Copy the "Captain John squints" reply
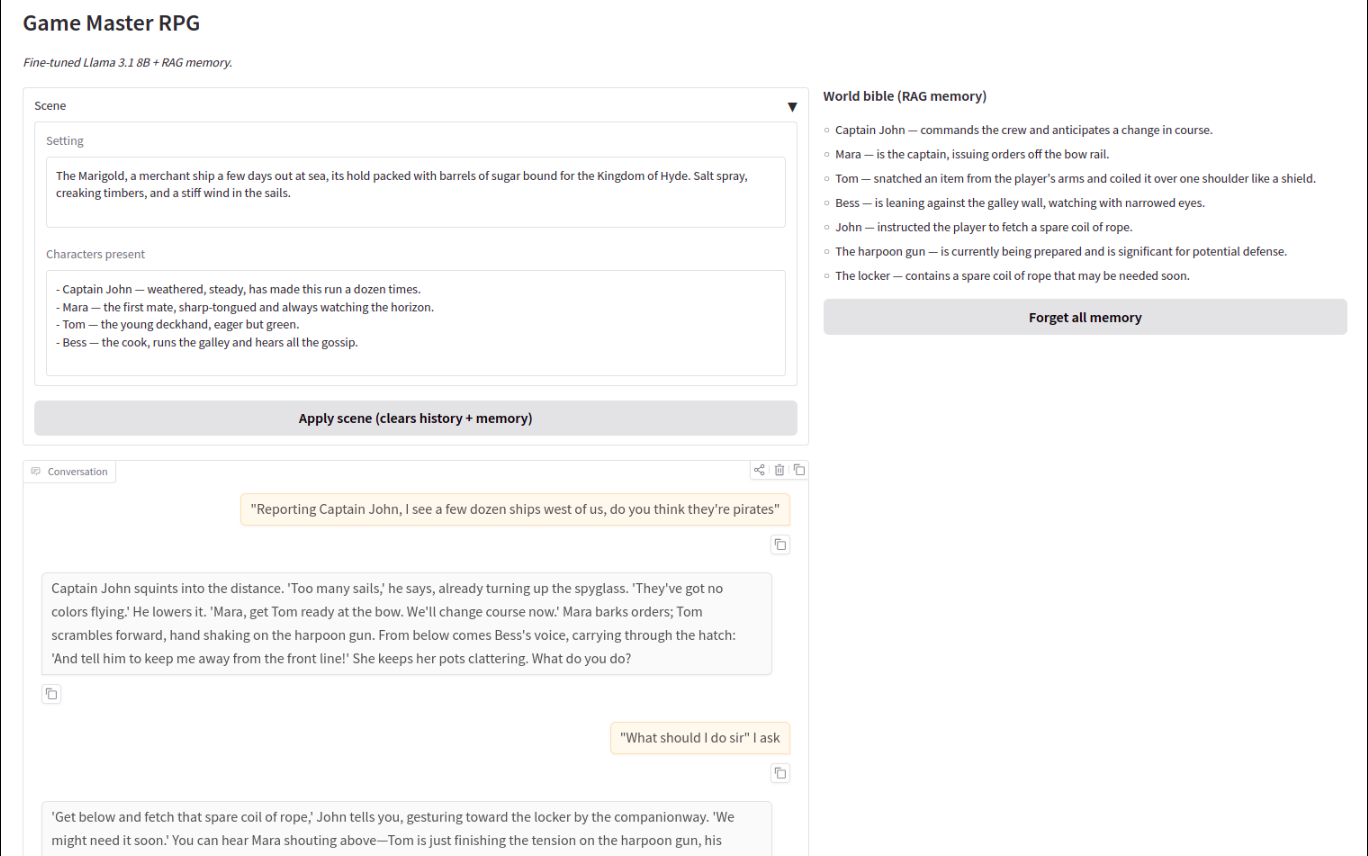1368x856 pixels. tap(52, 694)
